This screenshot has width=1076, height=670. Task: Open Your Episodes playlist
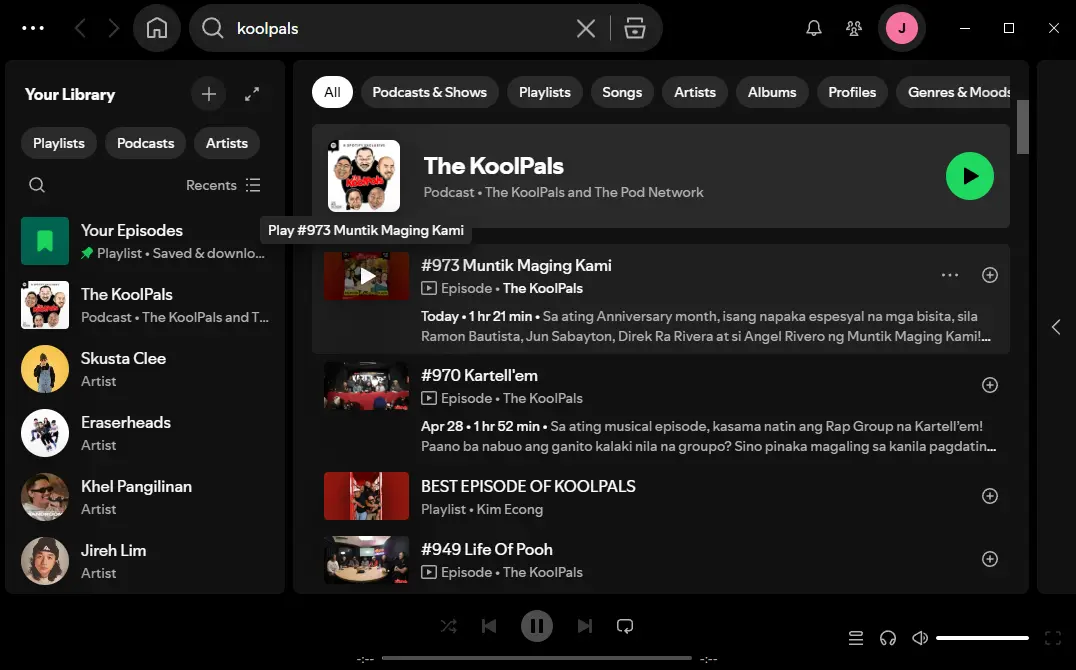[145, 241]
